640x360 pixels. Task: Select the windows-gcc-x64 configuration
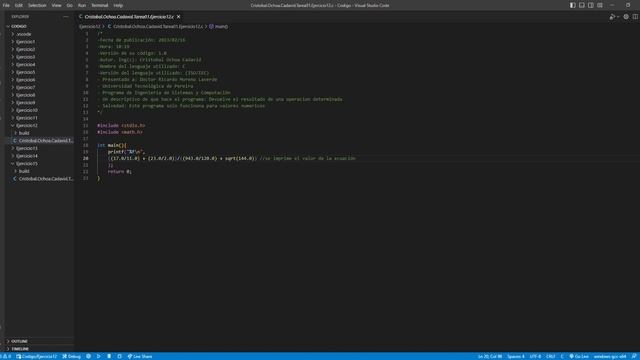point(610,356)
